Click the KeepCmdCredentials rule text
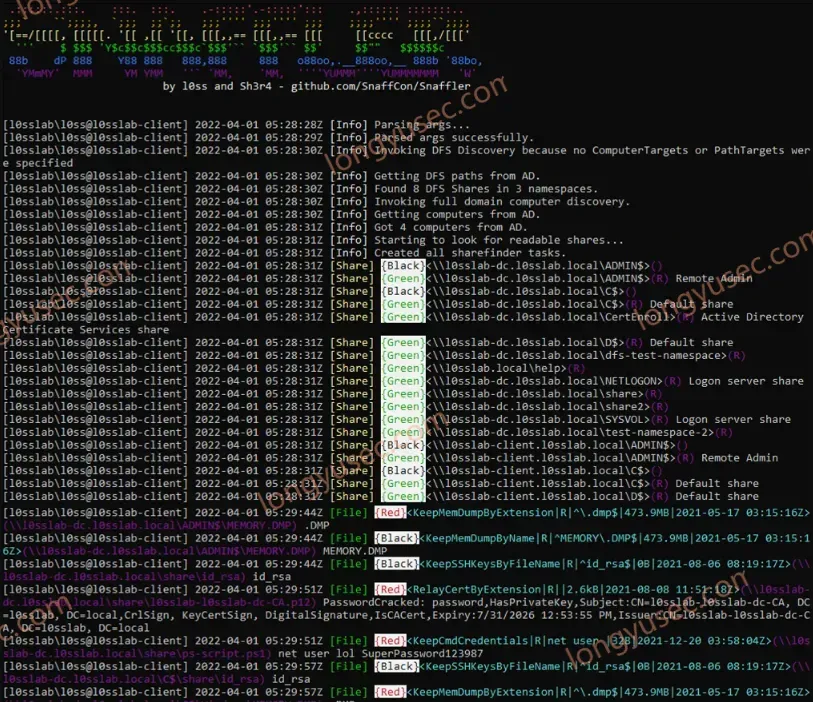 [x=470, y=641]
